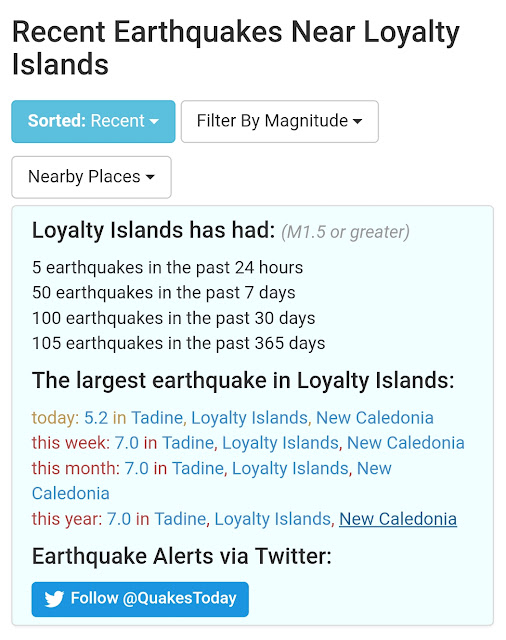Viewport: 506px width, 640px height.
Task: Click Tadine link in this year row
Action: click(x=180, y=519)
